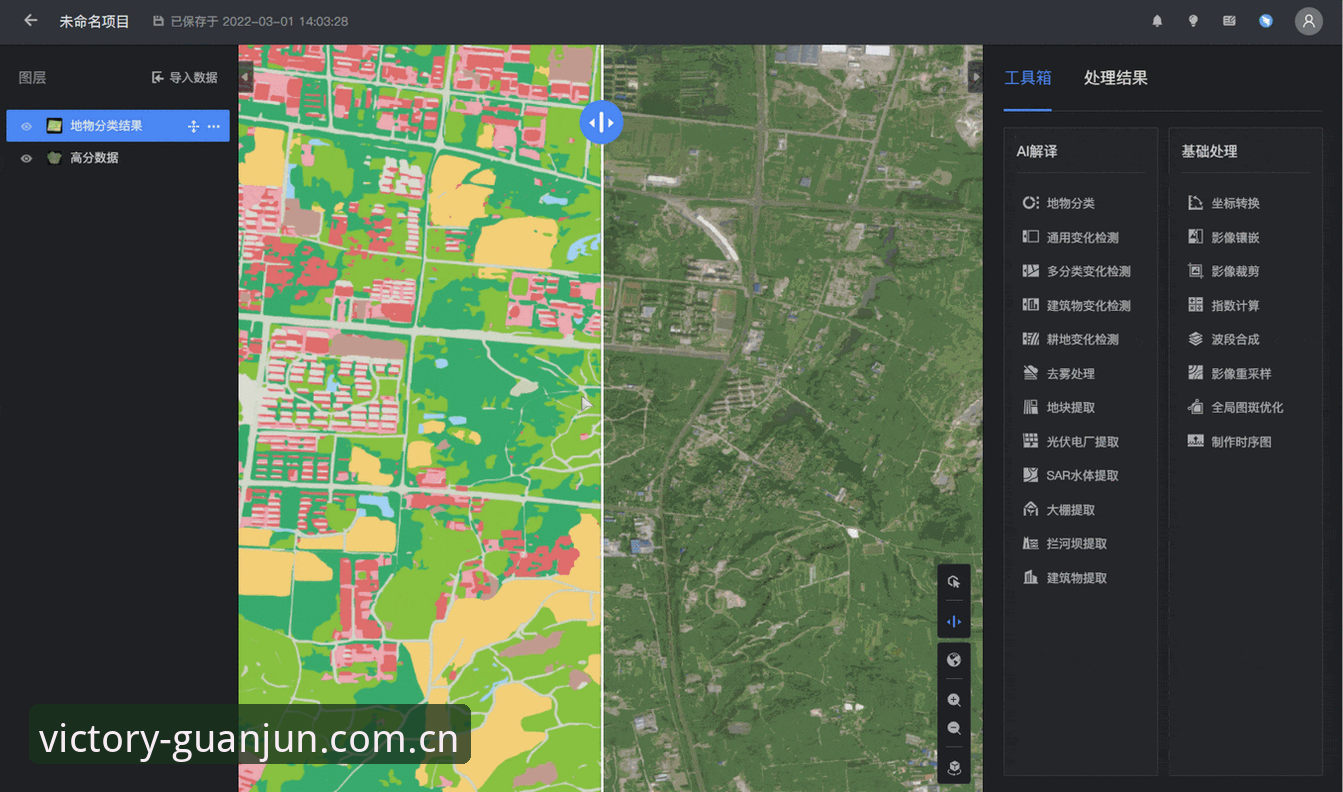Open the 影像裁剪 tool
The height and width of the screenshot is (792, 1343).
click(x=1224, y=271)
